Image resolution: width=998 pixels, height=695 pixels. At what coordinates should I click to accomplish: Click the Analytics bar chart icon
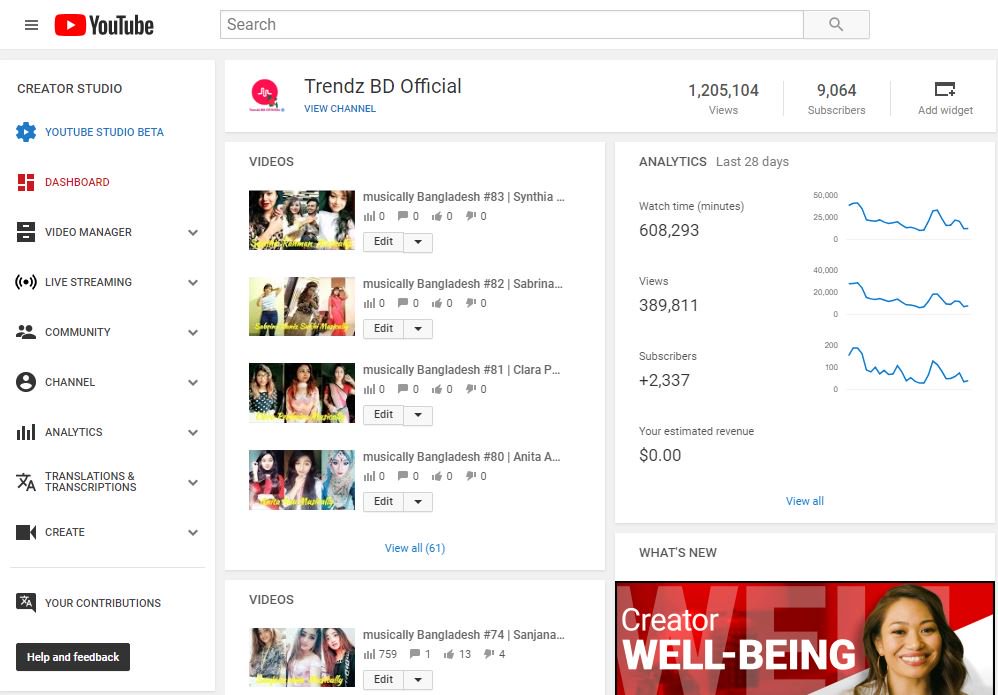(x=26, y=432)
